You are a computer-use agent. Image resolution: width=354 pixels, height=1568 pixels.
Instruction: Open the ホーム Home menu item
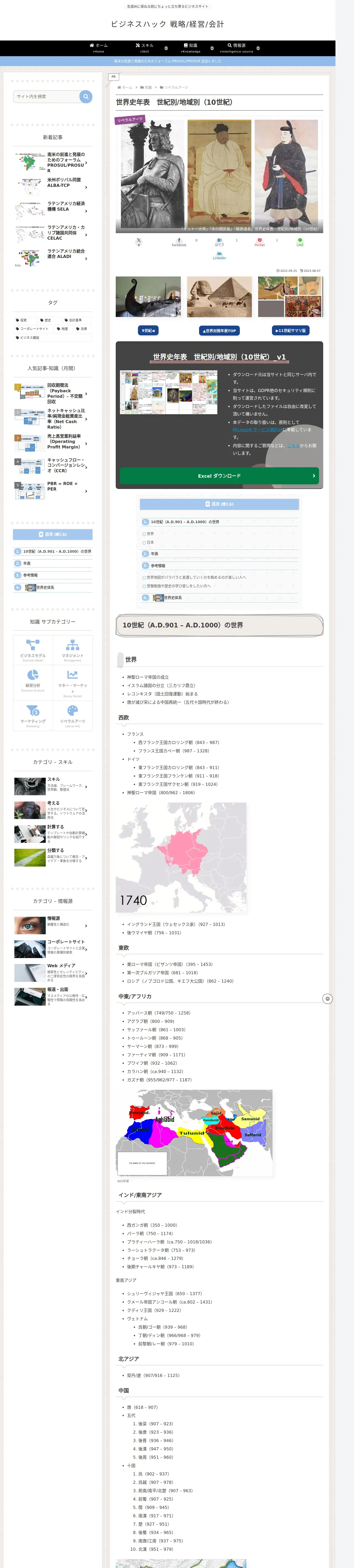click(98, 48)
